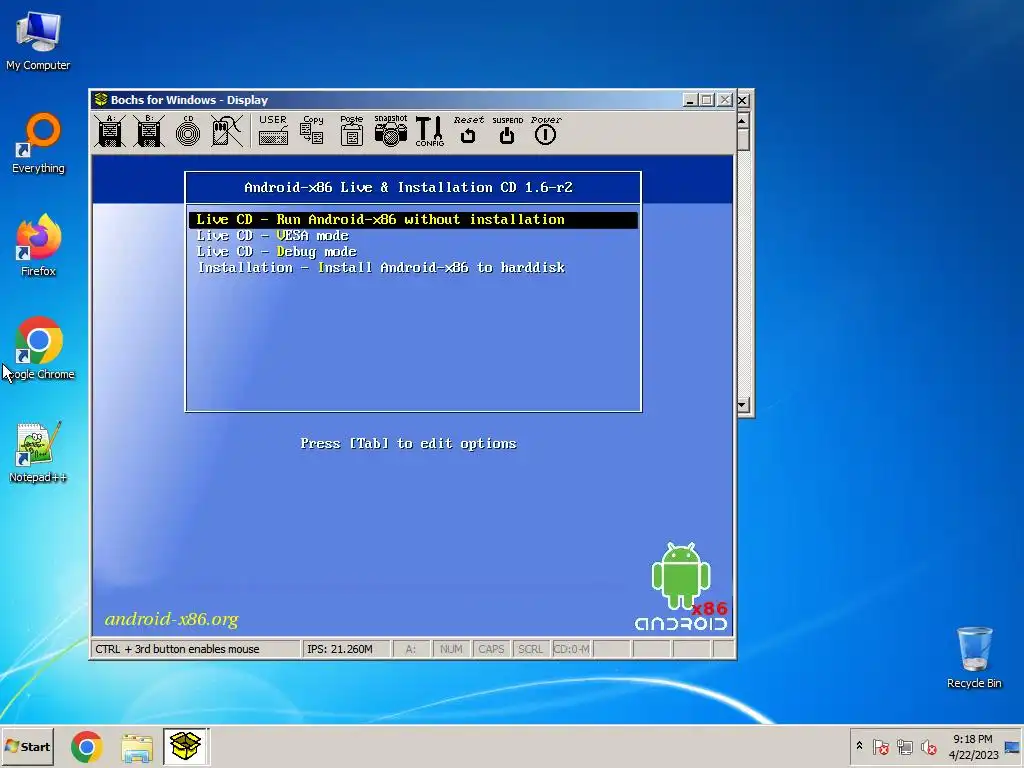Image resolution: width=1024 pixels, height=768 pixels.
Task: Click the Bochs taskbar button
Action: (x=185, y=746)
